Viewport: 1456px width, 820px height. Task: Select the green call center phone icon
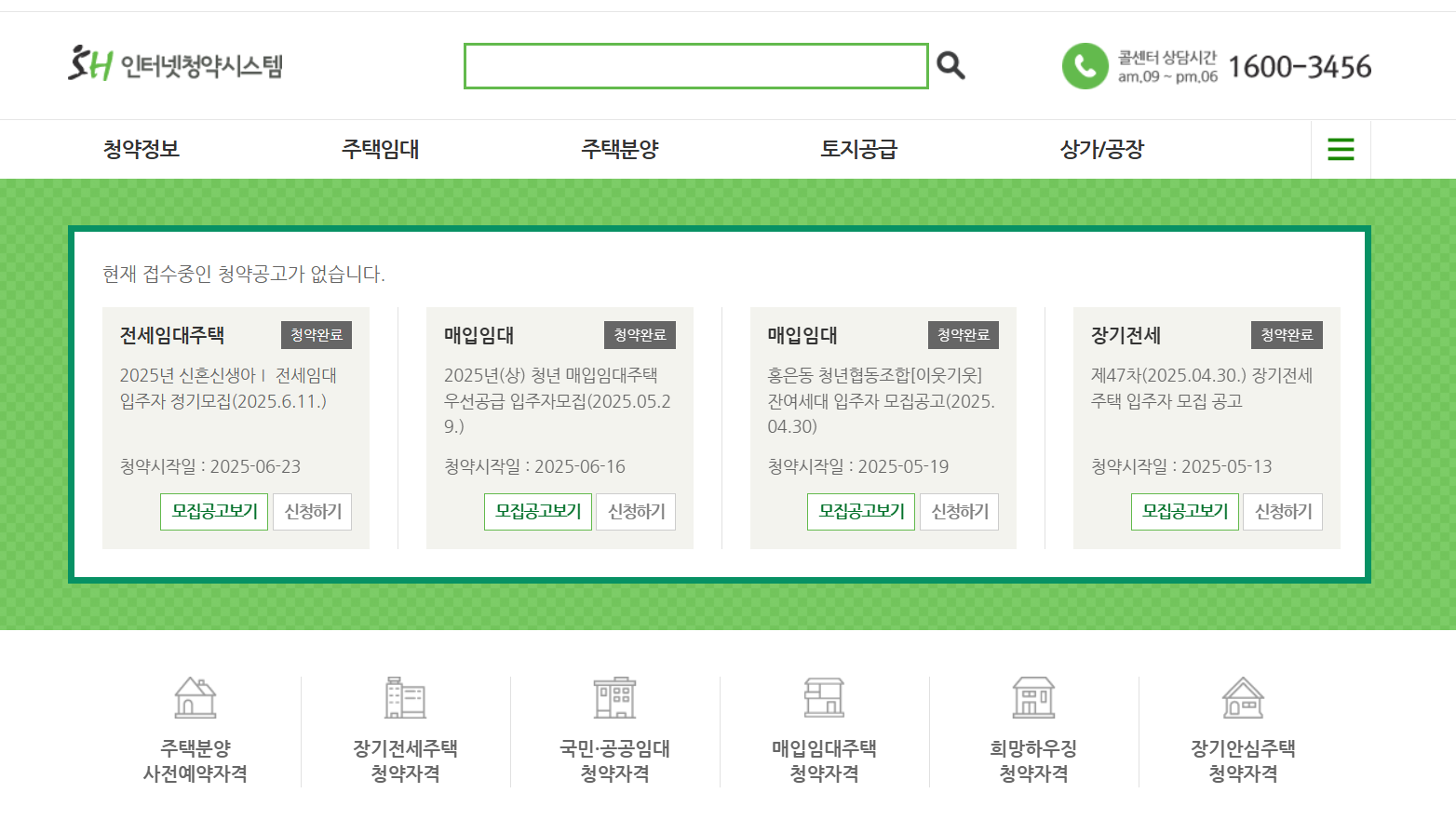point(1084,65)
